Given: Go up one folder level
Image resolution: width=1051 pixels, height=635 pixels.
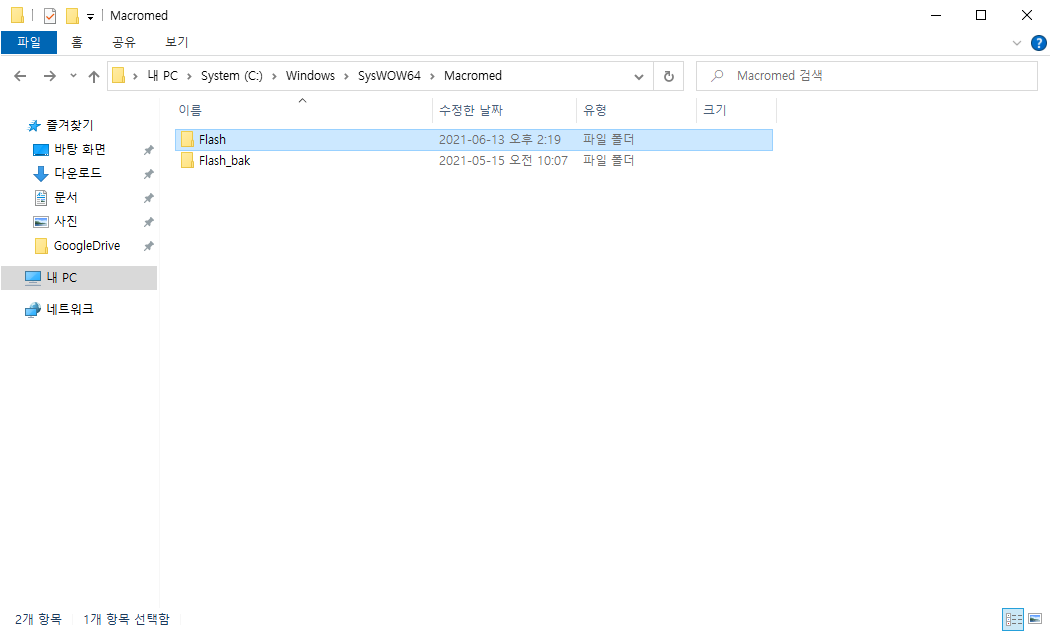Looking at the screenshot, I should click(x=94, y=76).
